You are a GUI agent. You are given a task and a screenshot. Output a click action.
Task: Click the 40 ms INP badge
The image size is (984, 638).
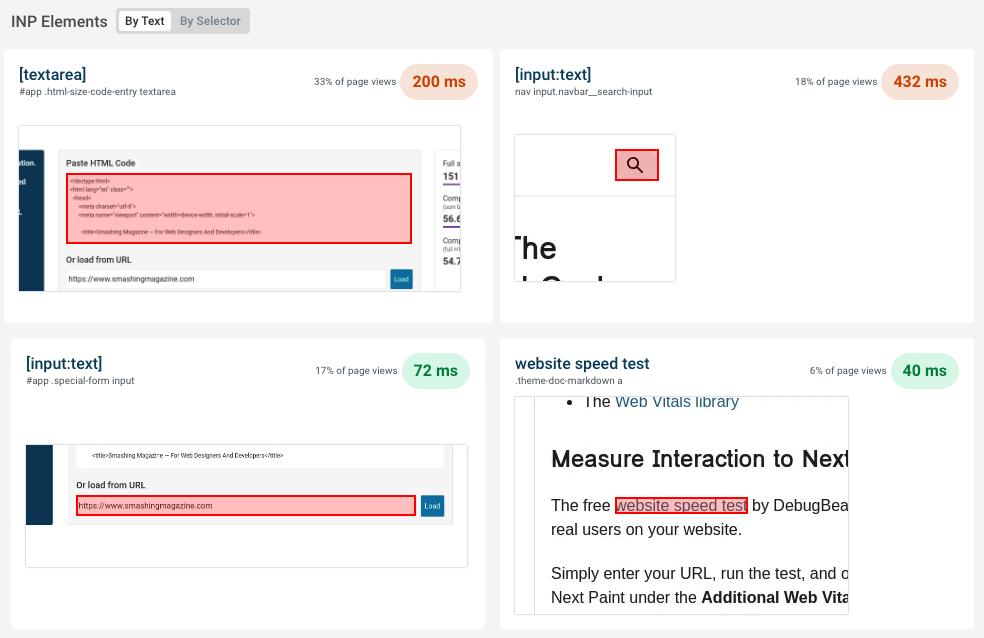tap(924, 371)
